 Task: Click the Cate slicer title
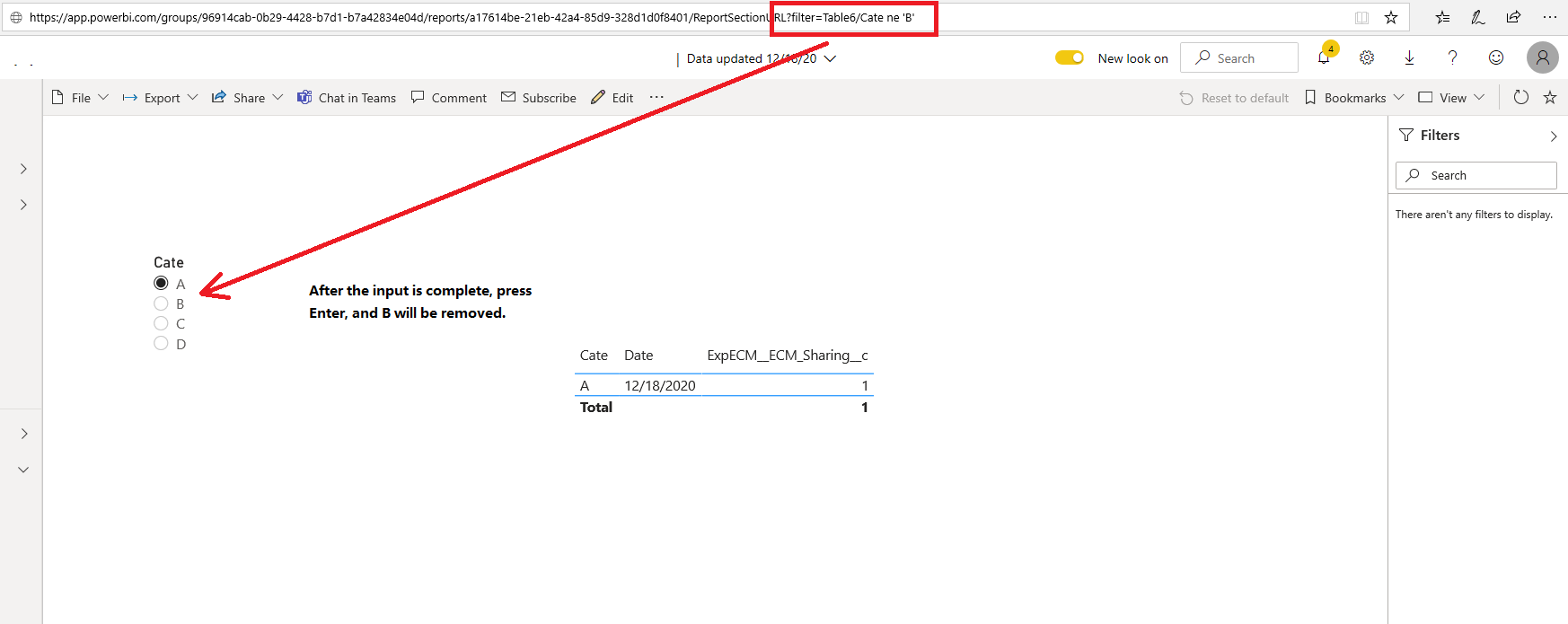click(169, 262)
